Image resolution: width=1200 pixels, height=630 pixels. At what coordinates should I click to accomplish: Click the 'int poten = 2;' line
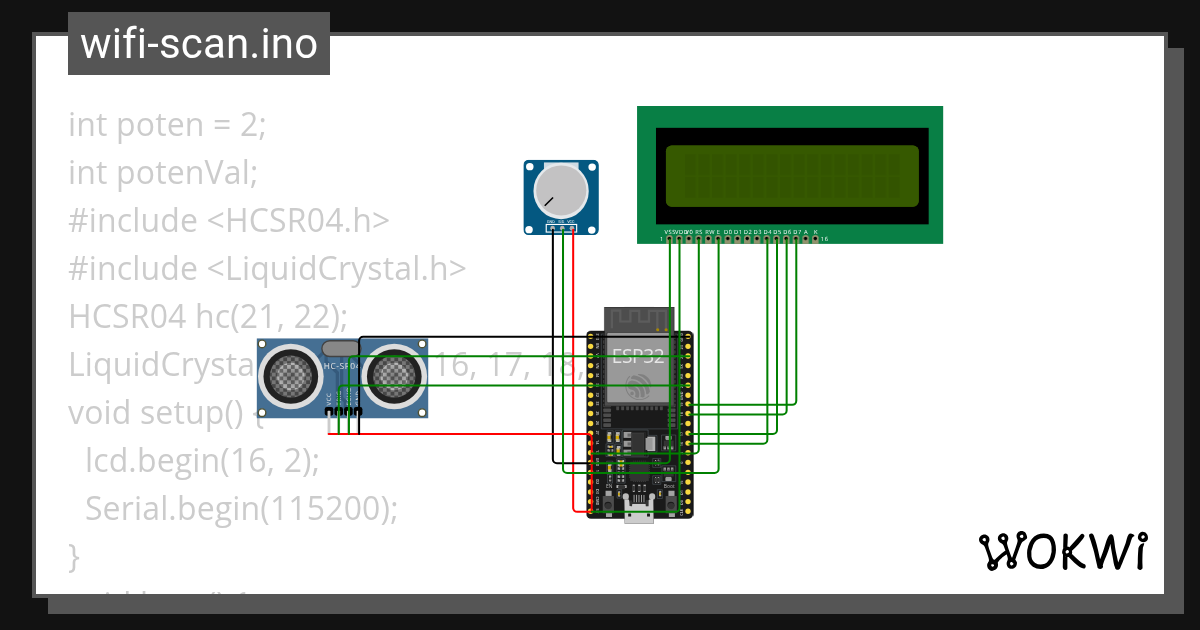point(167,125)
